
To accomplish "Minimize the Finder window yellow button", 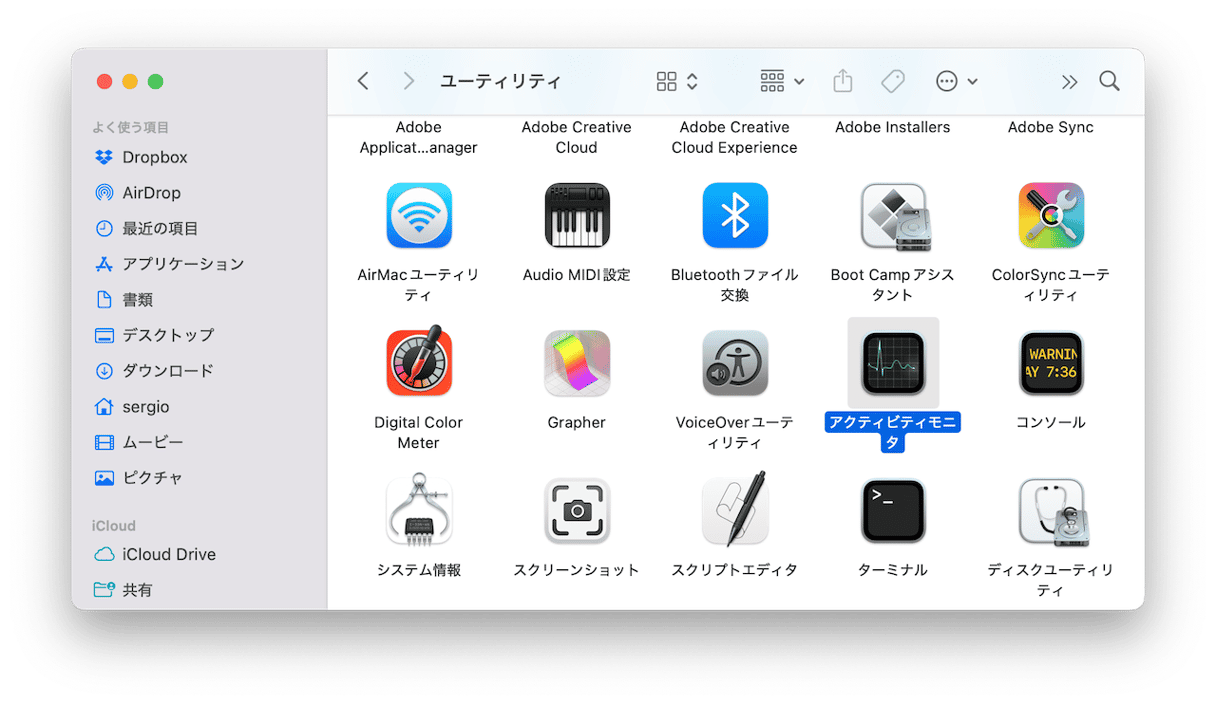I will 130,82.
